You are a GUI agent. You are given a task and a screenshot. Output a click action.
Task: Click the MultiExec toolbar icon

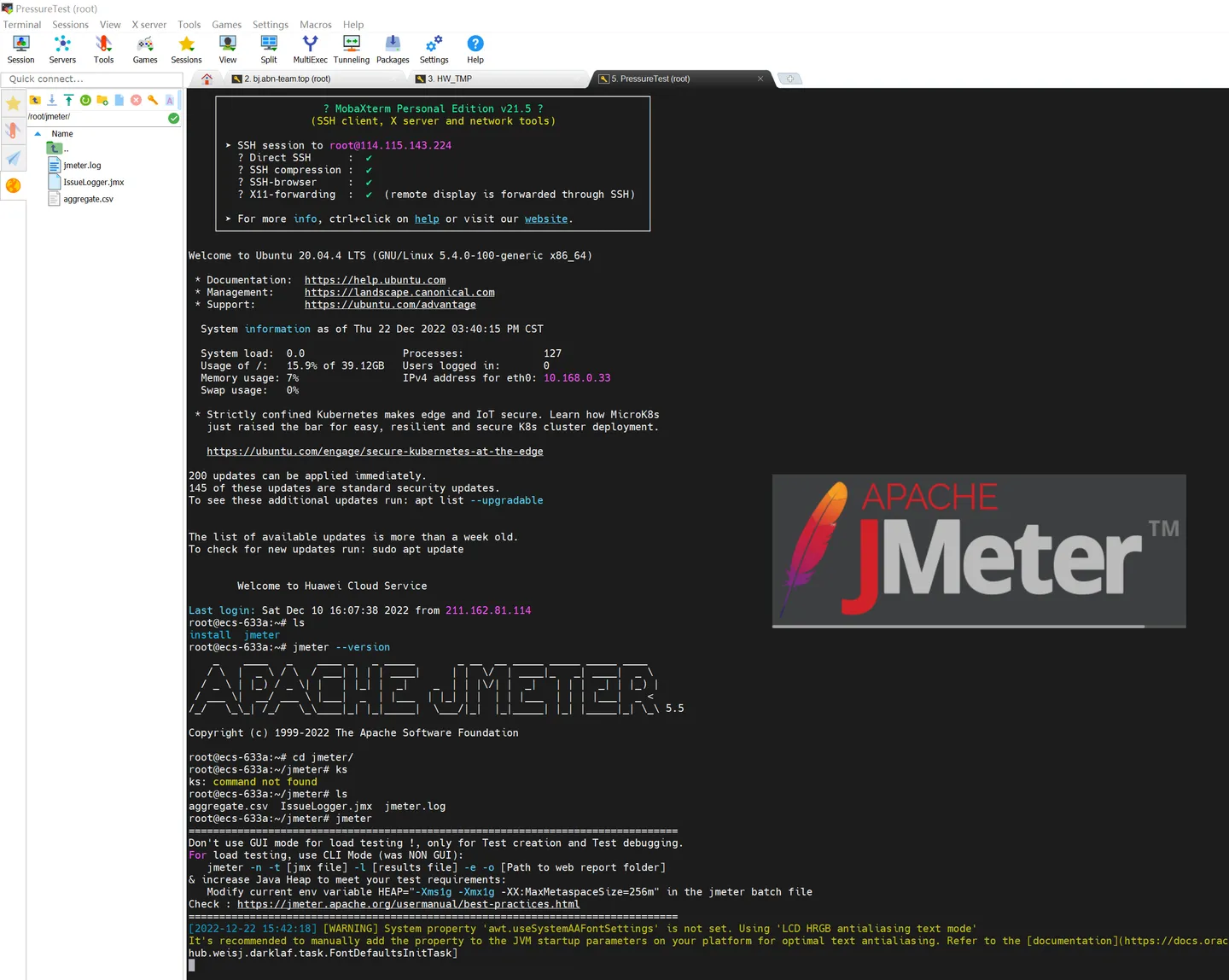(x=310, y=49)
